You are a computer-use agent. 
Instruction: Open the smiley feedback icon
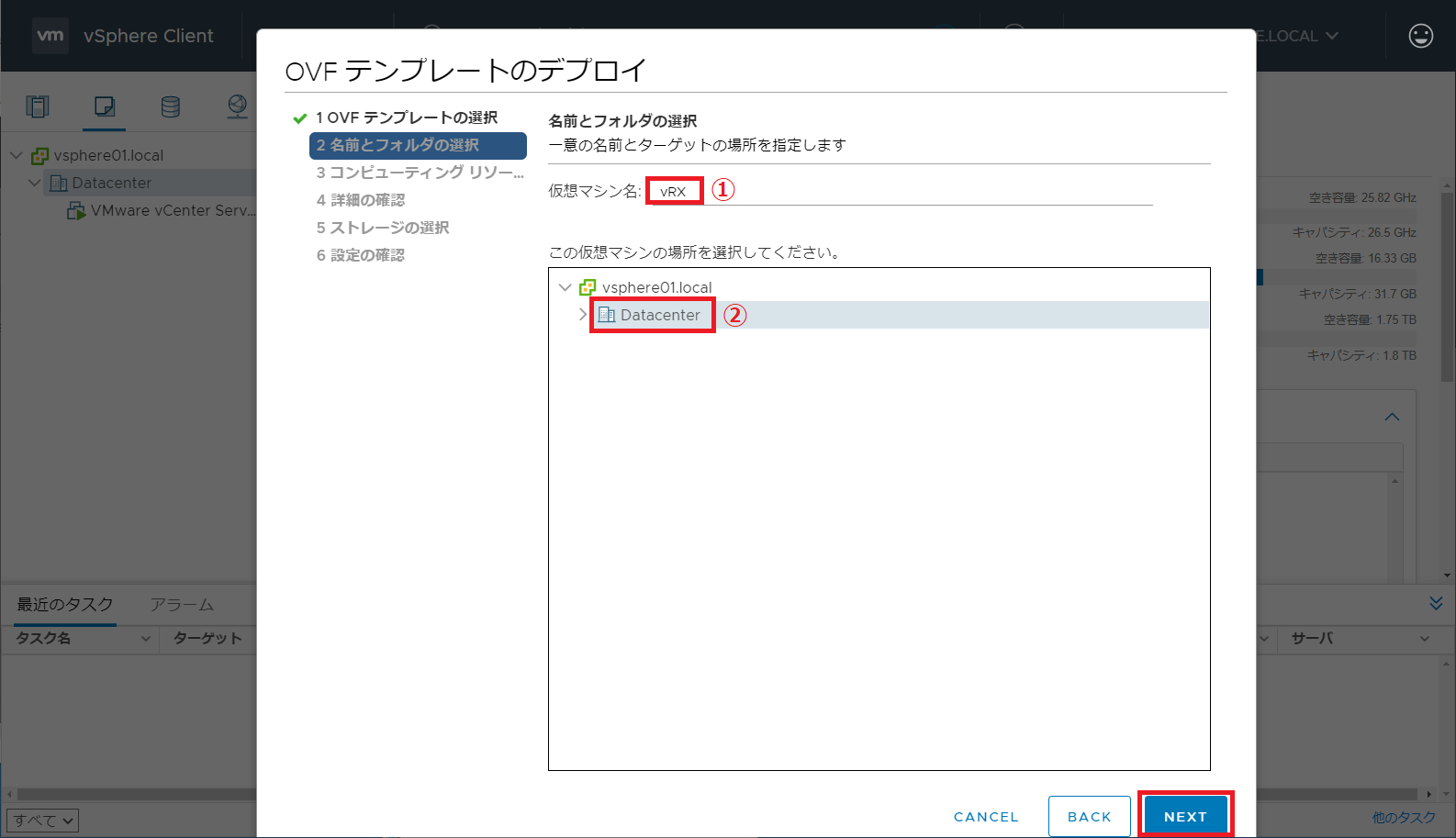point(1421,36)
